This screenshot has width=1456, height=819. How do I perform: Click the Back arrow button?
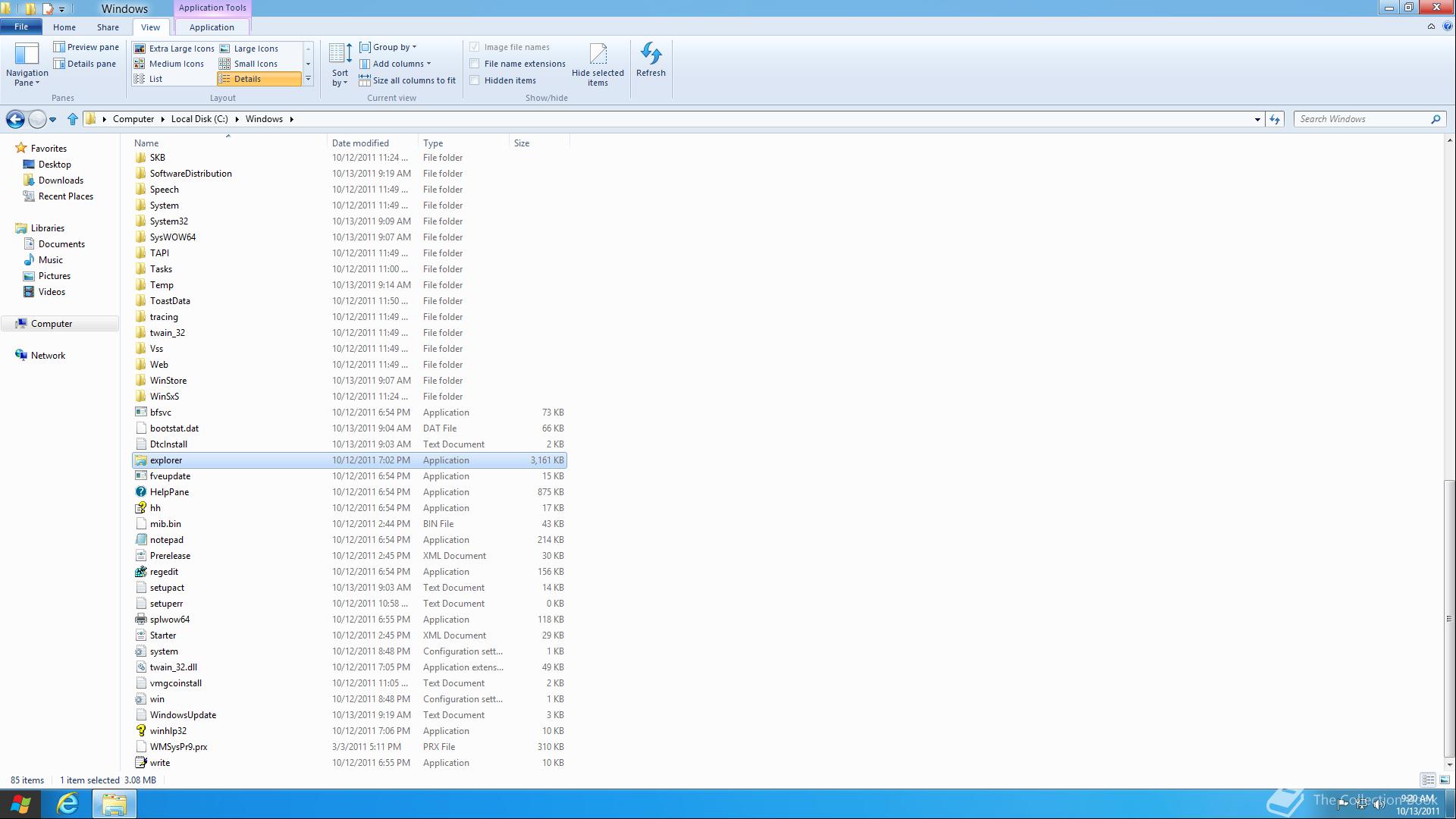tap(14, 119)
